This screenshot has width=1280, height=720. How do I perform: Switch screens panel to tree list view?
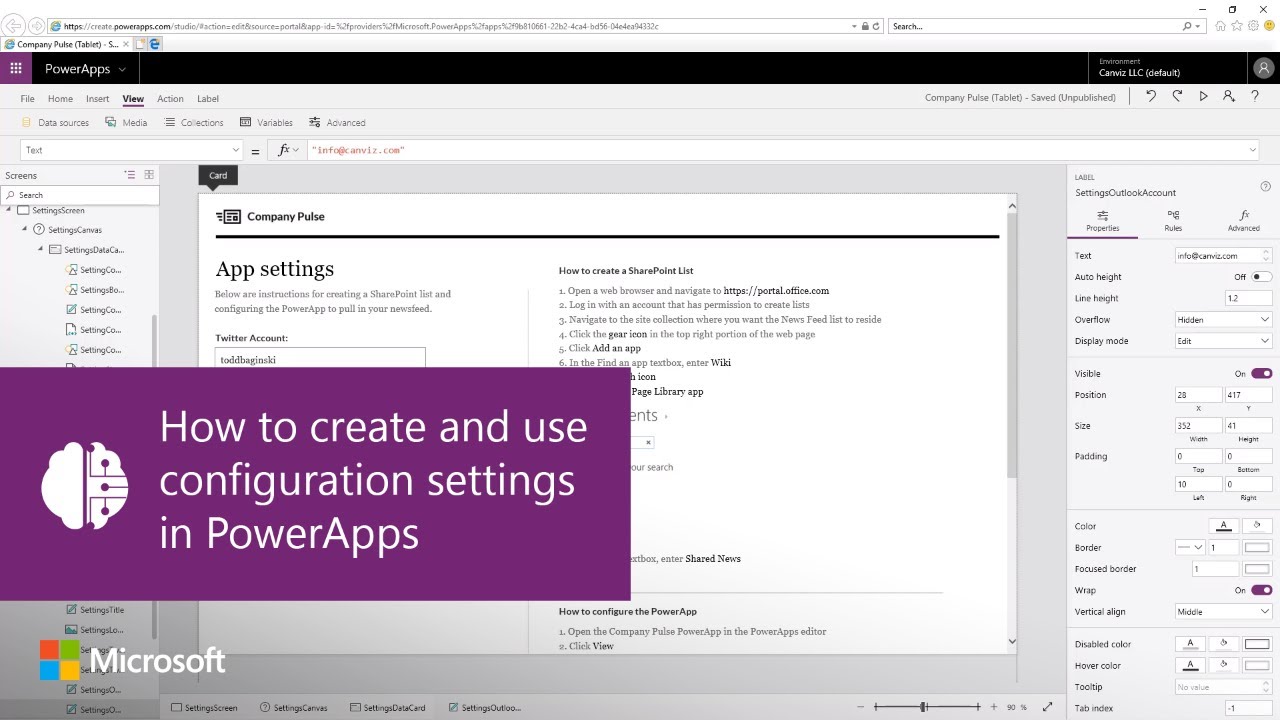pos(129,174)
